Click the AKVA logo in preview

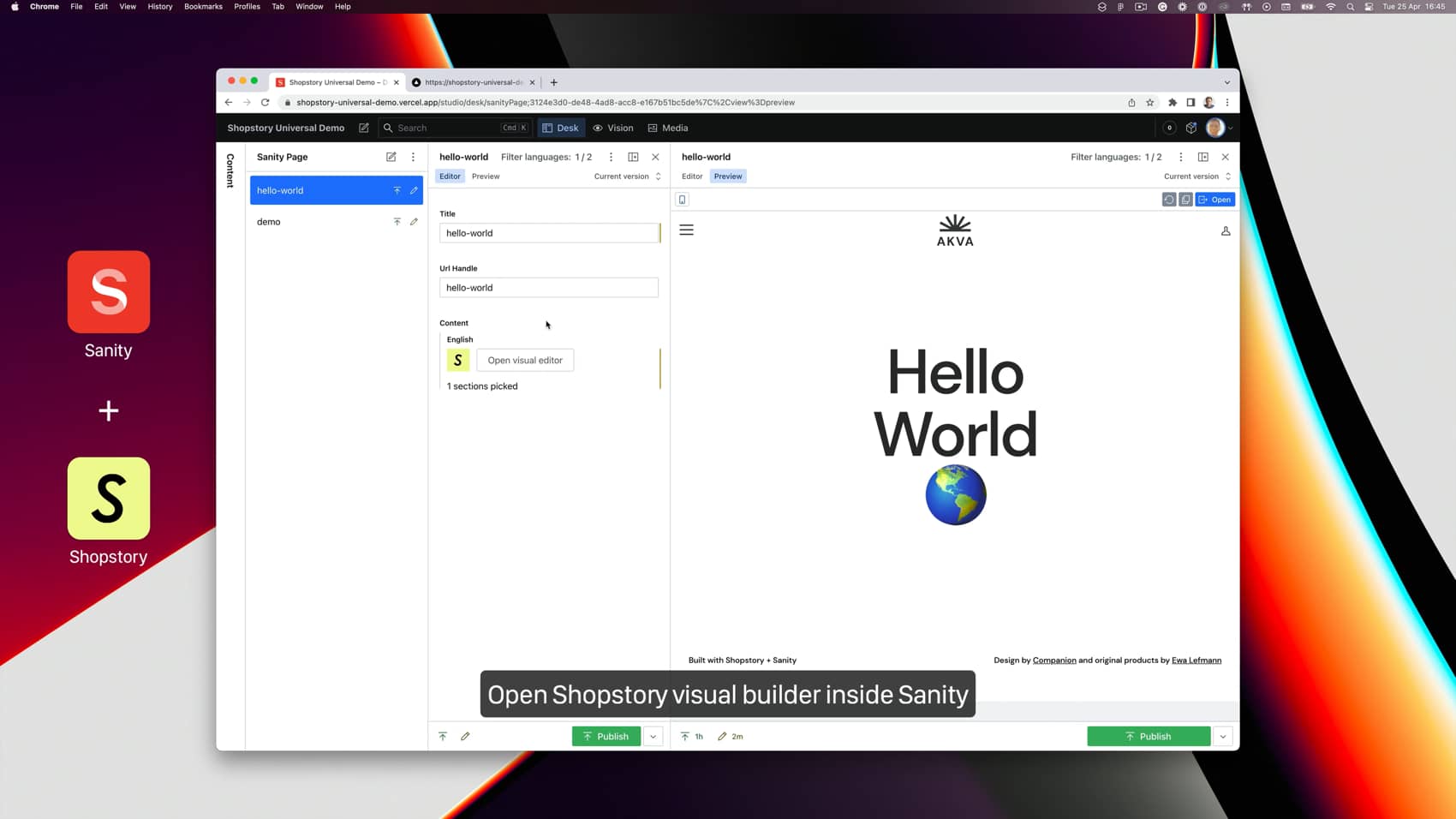(x=955, y=230)
